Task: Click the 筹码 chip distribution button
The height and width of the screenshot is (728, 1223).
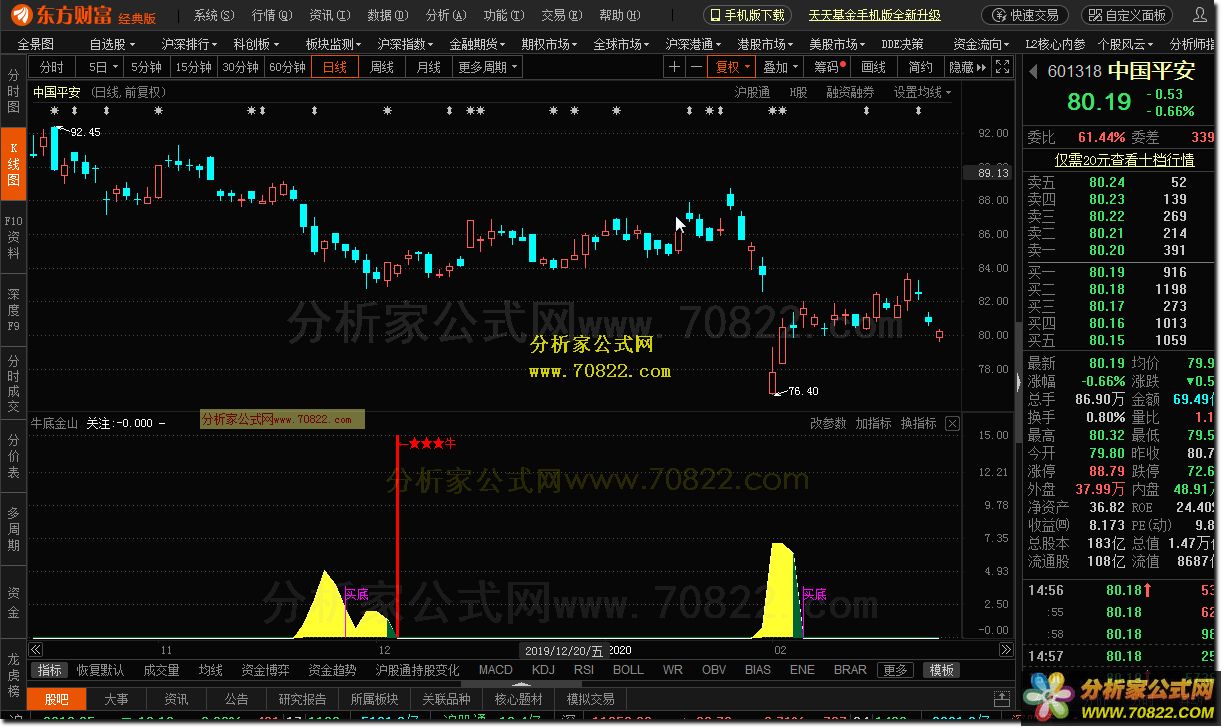Action: (x=830, y=67)
